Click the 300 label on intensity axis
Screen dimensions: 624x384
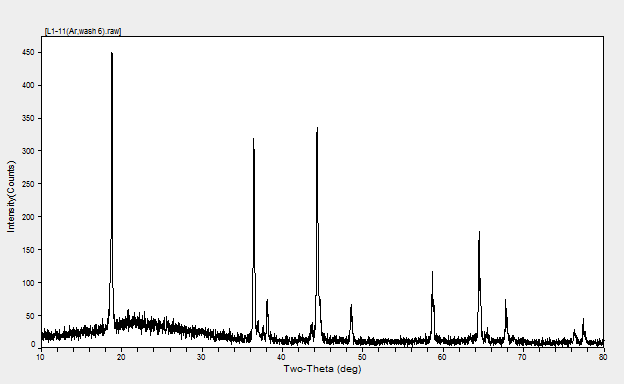tap(28, 151)
